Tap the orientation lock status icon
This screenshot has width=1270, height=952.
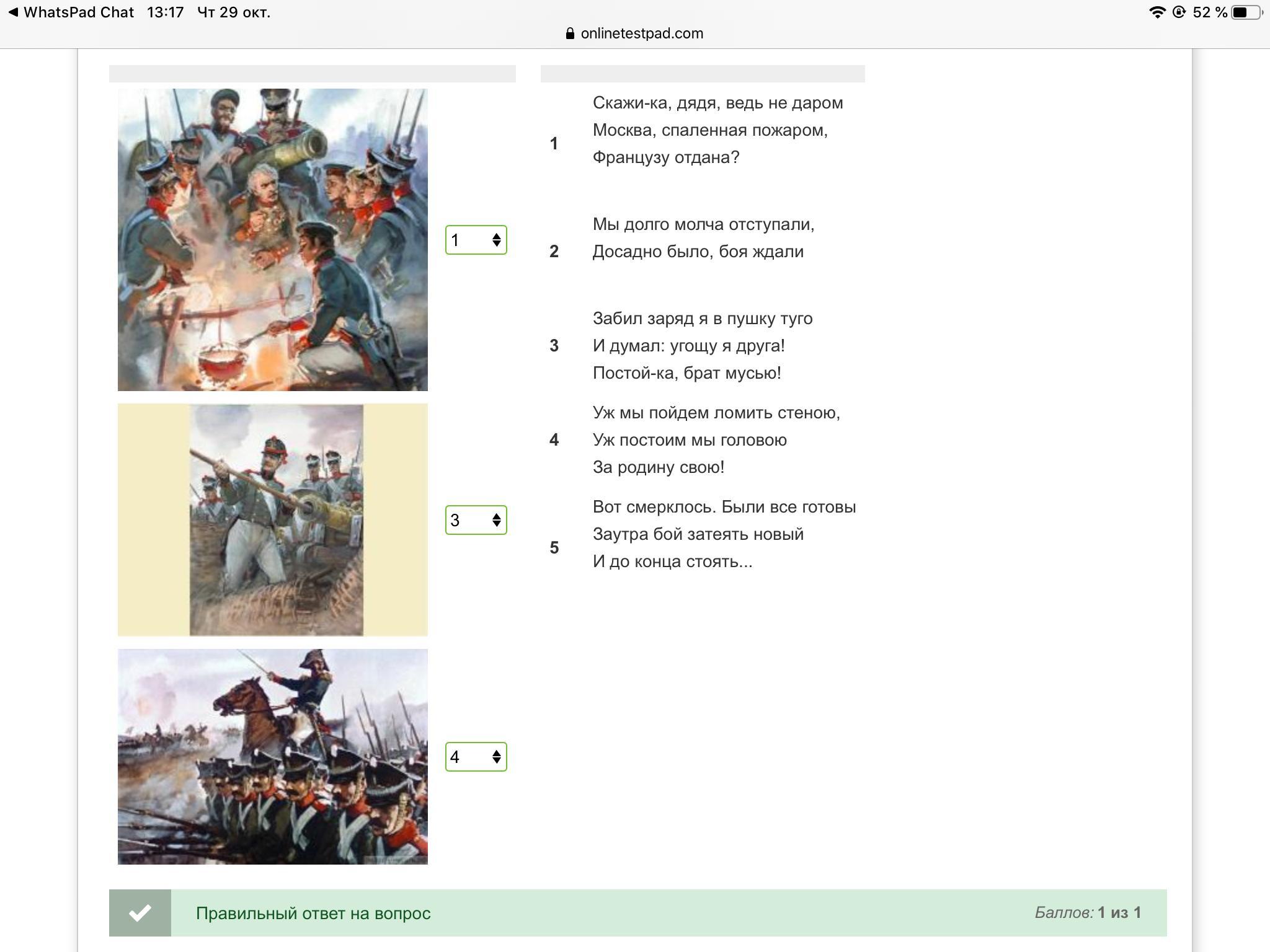click(1179, 12)
